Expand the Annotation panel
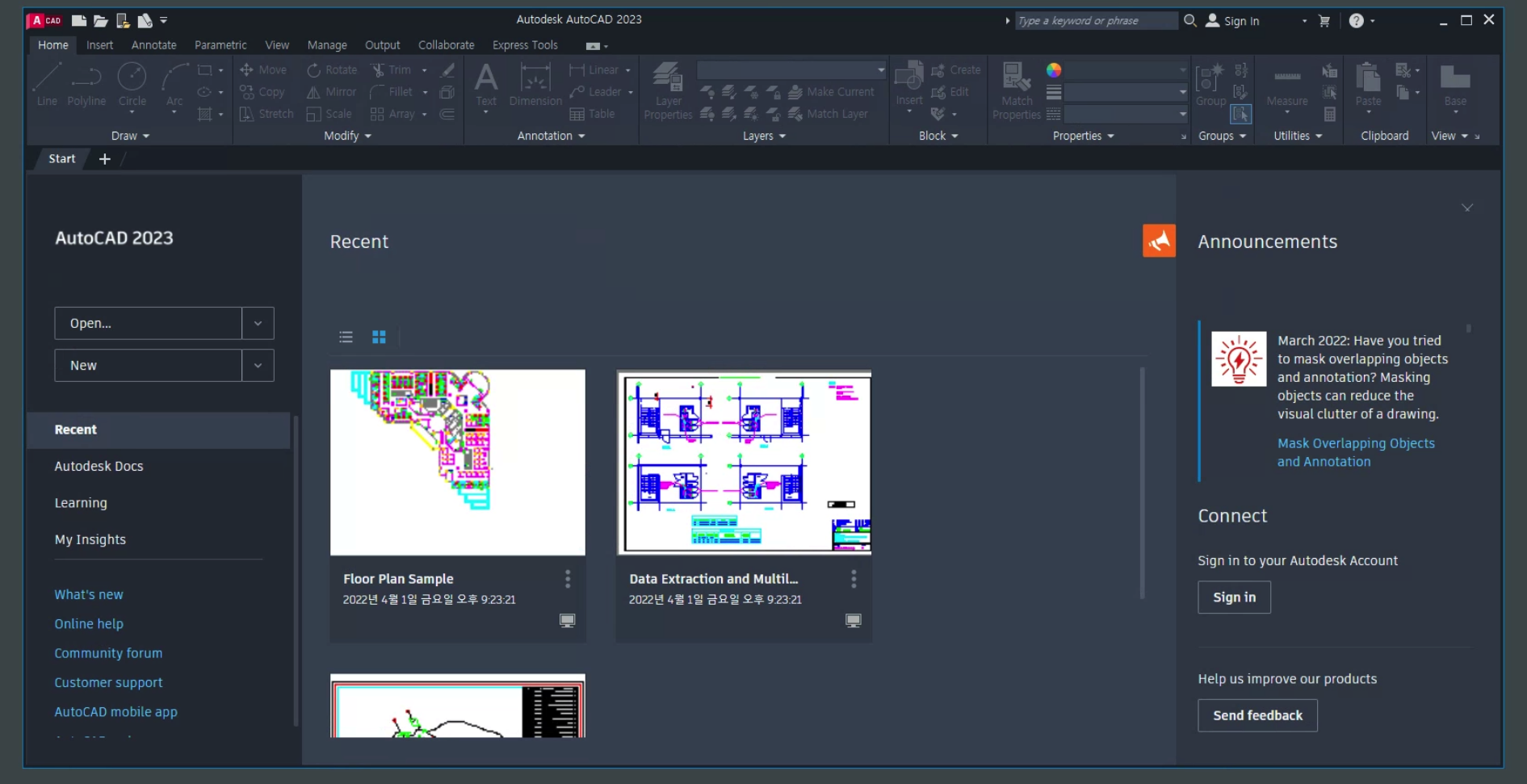Viewport: 1527px width, 784px height. (551, 136)
